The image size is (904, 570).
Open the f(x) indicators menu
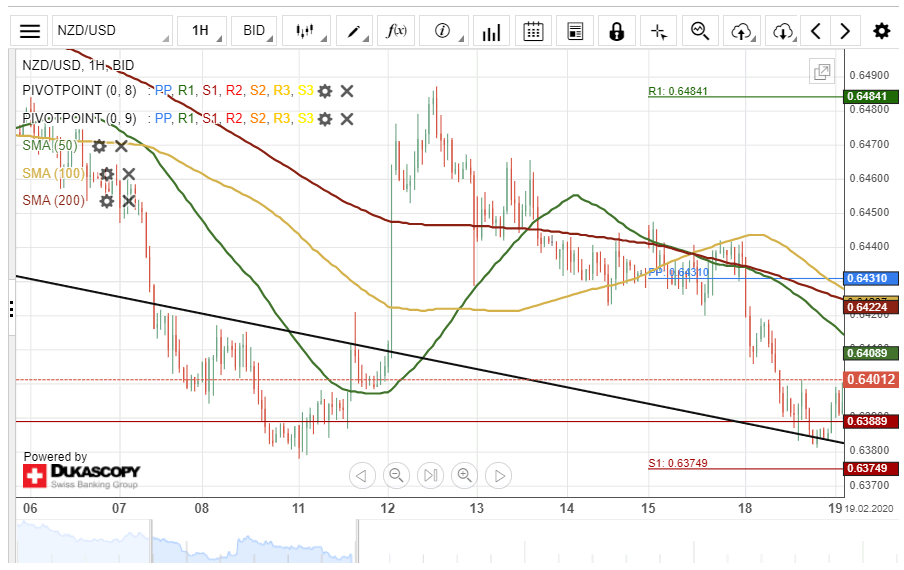(397, 31)
